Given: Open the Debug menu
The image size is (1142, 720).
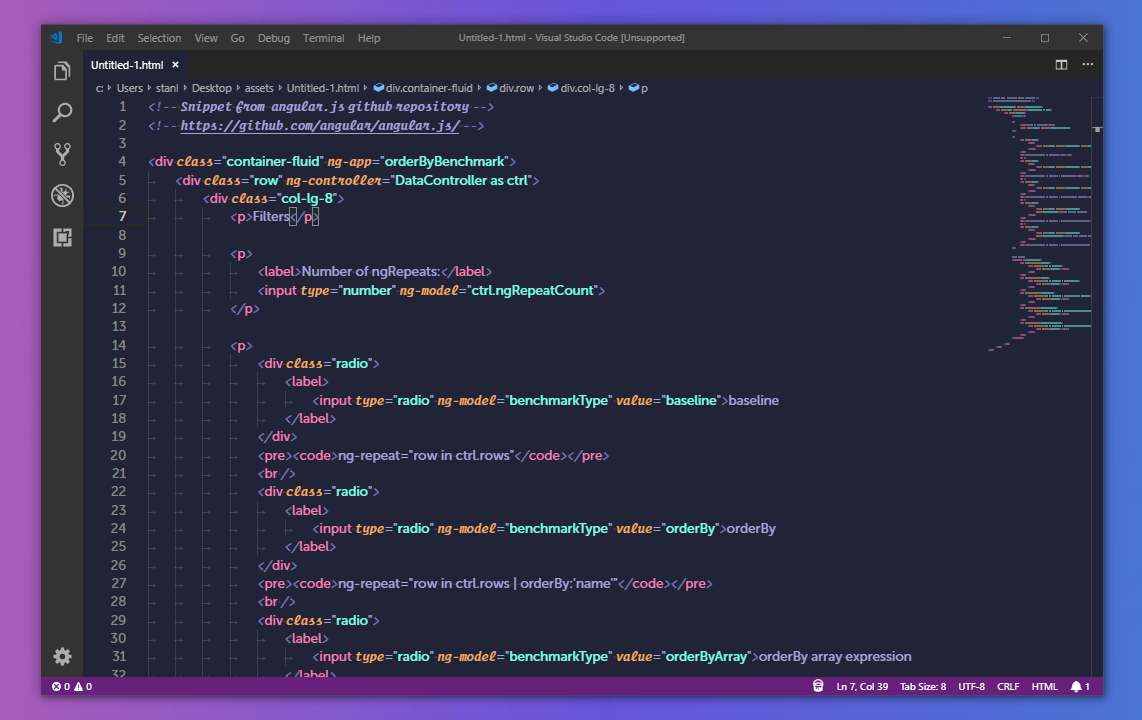Looking at the screenshot, I should [274, 38].
